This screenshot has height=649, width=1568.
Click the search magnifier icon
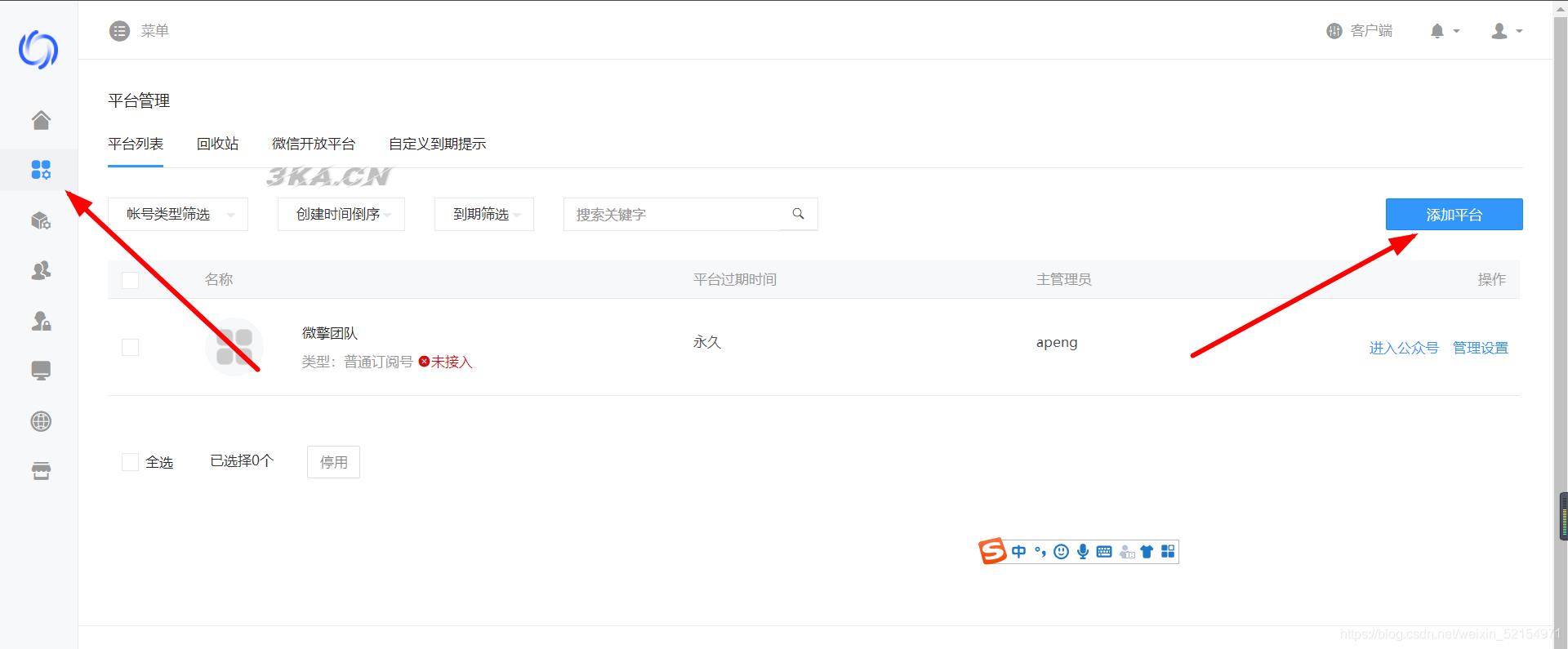click(798, 214)
